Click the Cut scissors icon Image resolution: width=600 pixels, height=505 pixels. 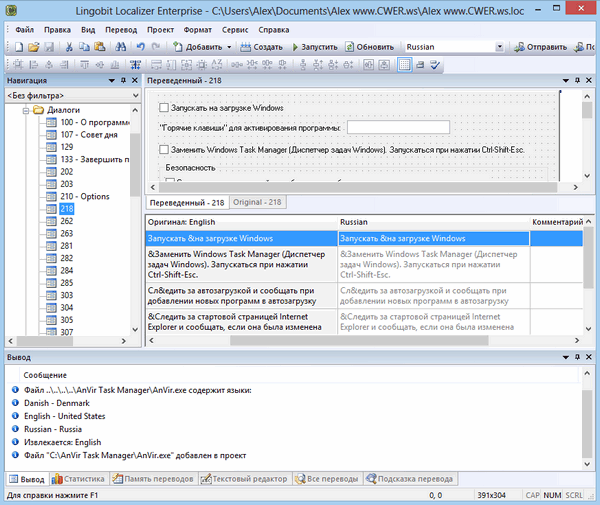tap(68, 47)
